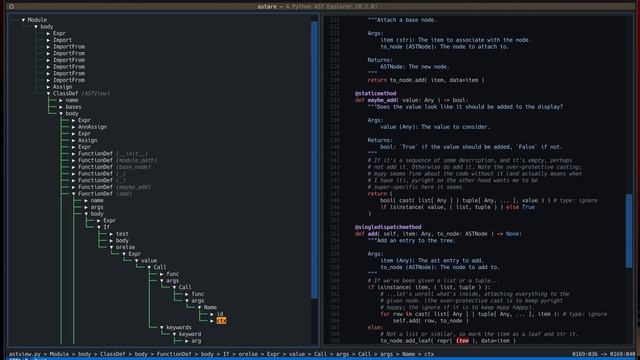Collapse the keywords node

pos(162,327)
